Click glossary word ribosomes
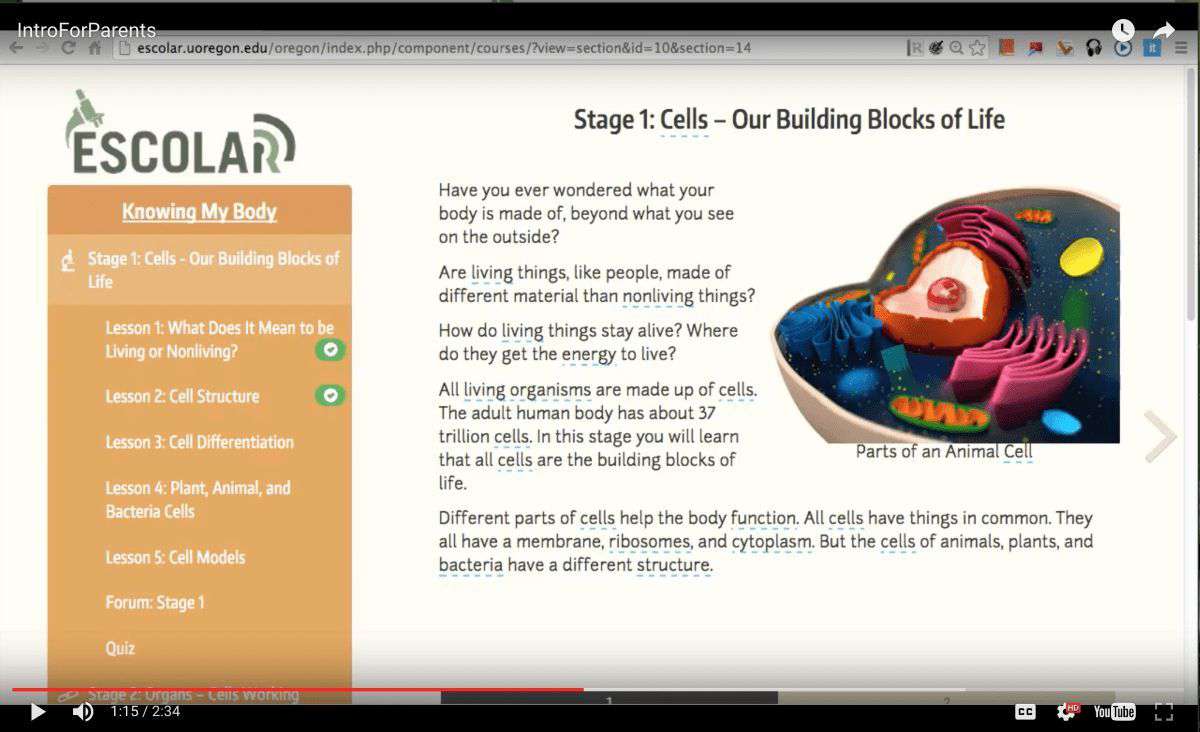This screenshot has width=1200, height=732. click(650, 541)
